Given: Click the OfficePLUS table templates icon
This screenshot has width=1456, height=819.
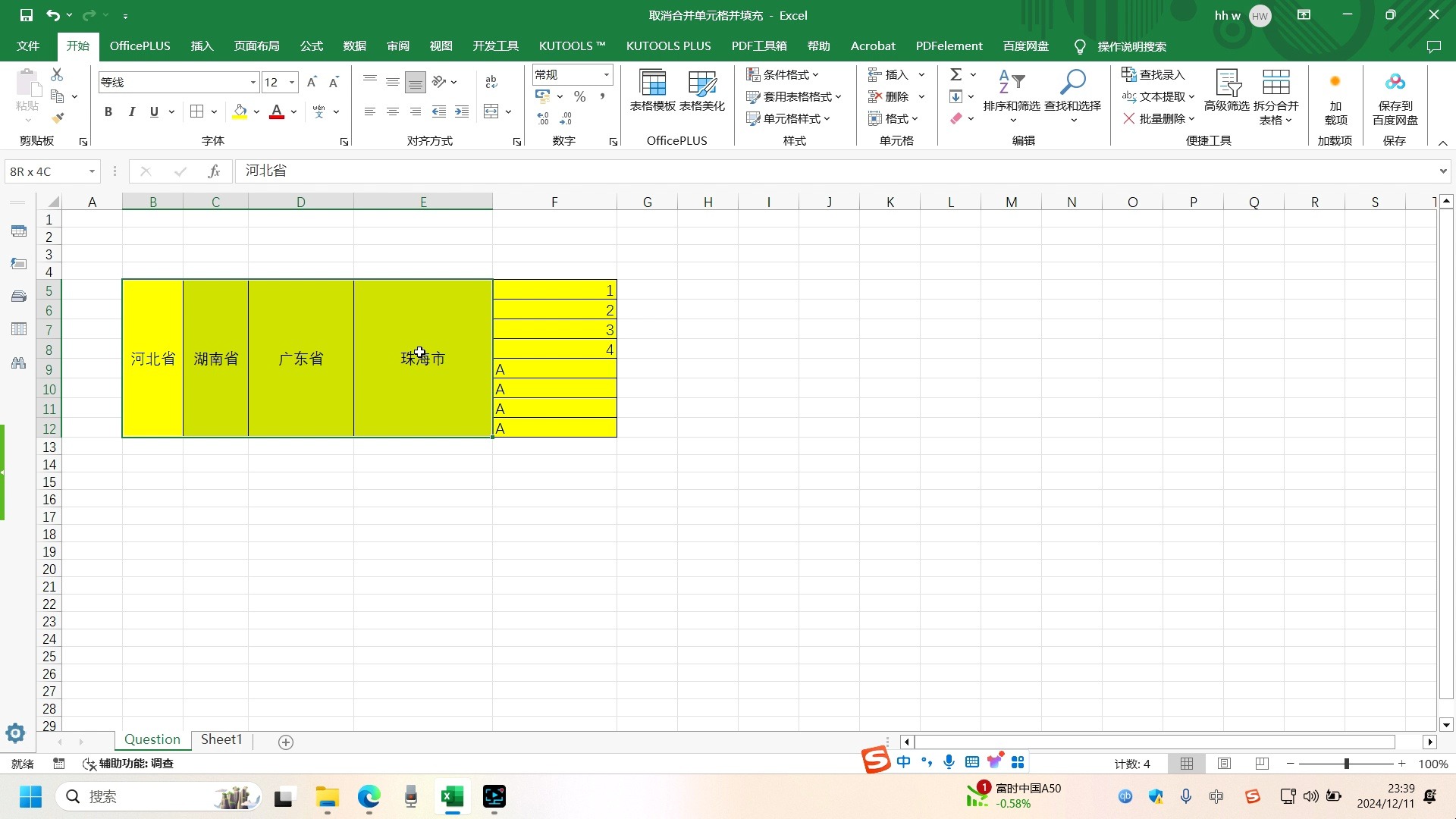Looking at the screenshot, I should [652, 82].
